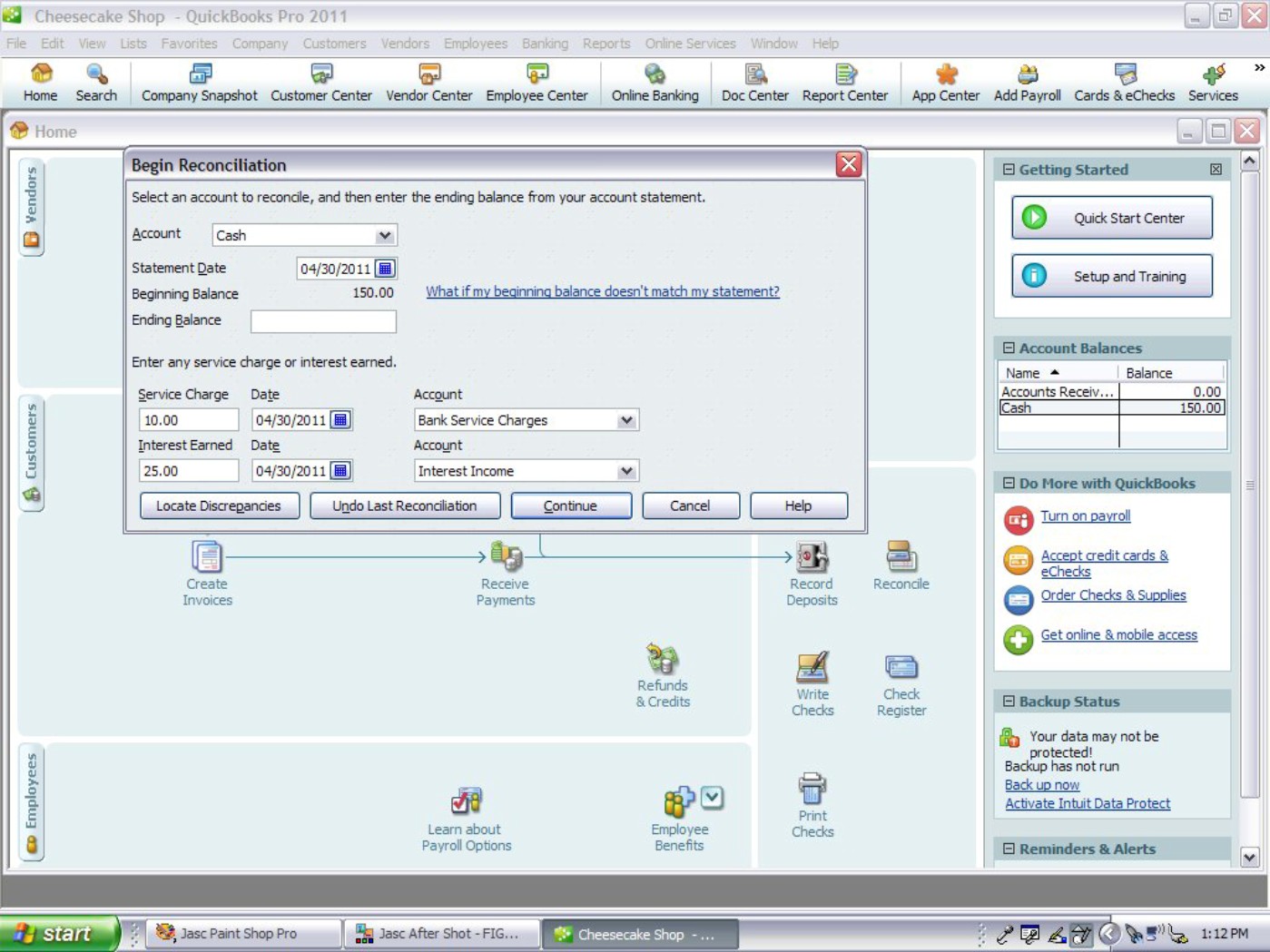Open Service Charge date calendar picker

click(x=340, y=420)
